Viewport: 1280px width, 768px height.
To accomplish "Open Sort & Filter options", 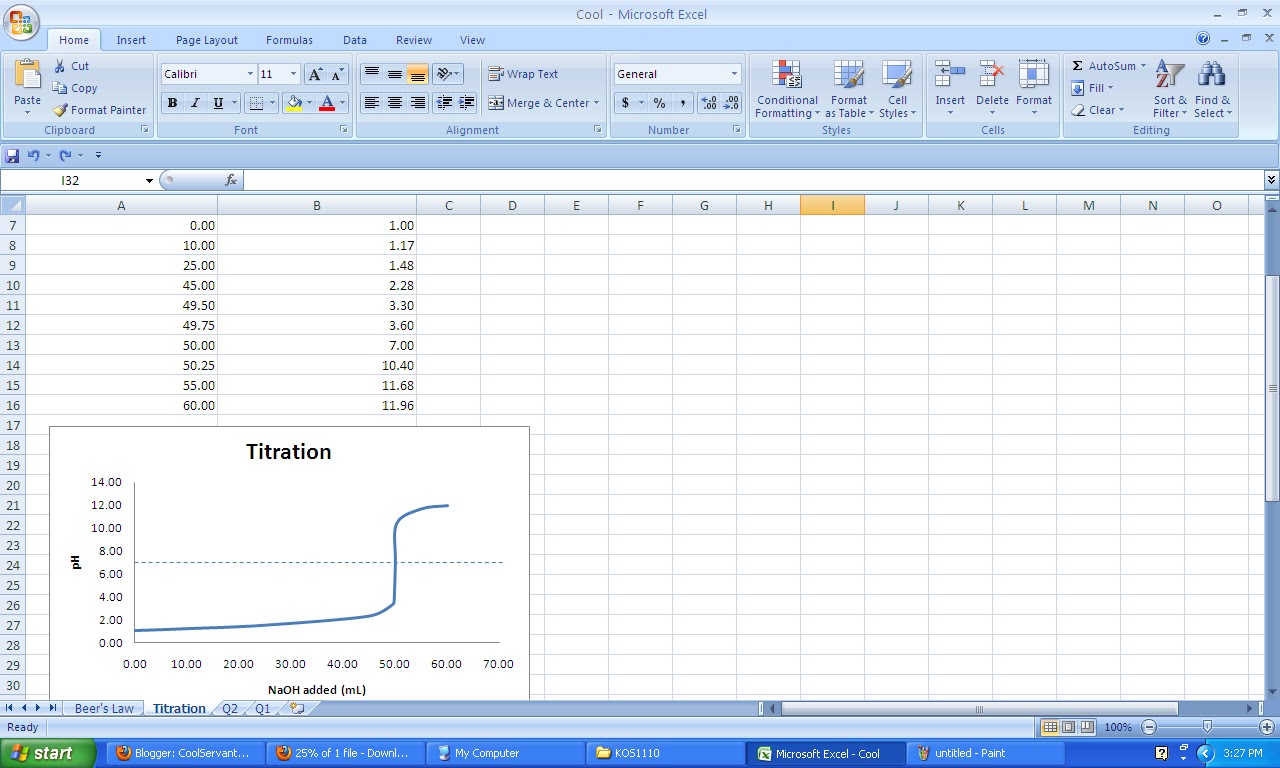I will (x=1168, y=88).
